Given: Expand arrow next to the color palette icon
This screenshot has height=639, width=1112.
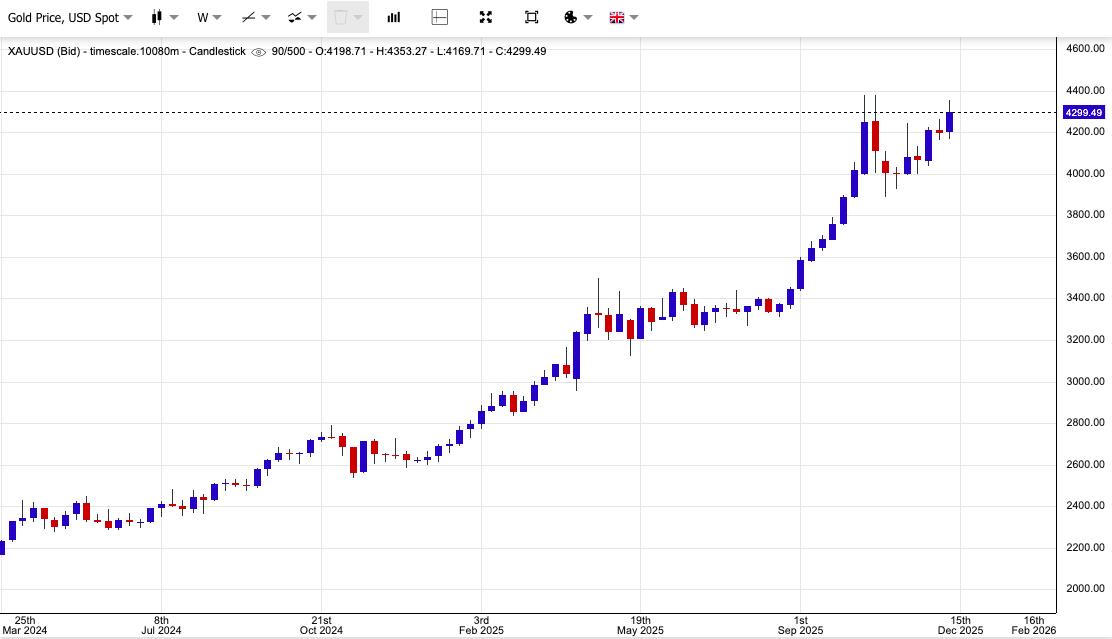Looking at the screenshot, I should click(x=588, y=17).
